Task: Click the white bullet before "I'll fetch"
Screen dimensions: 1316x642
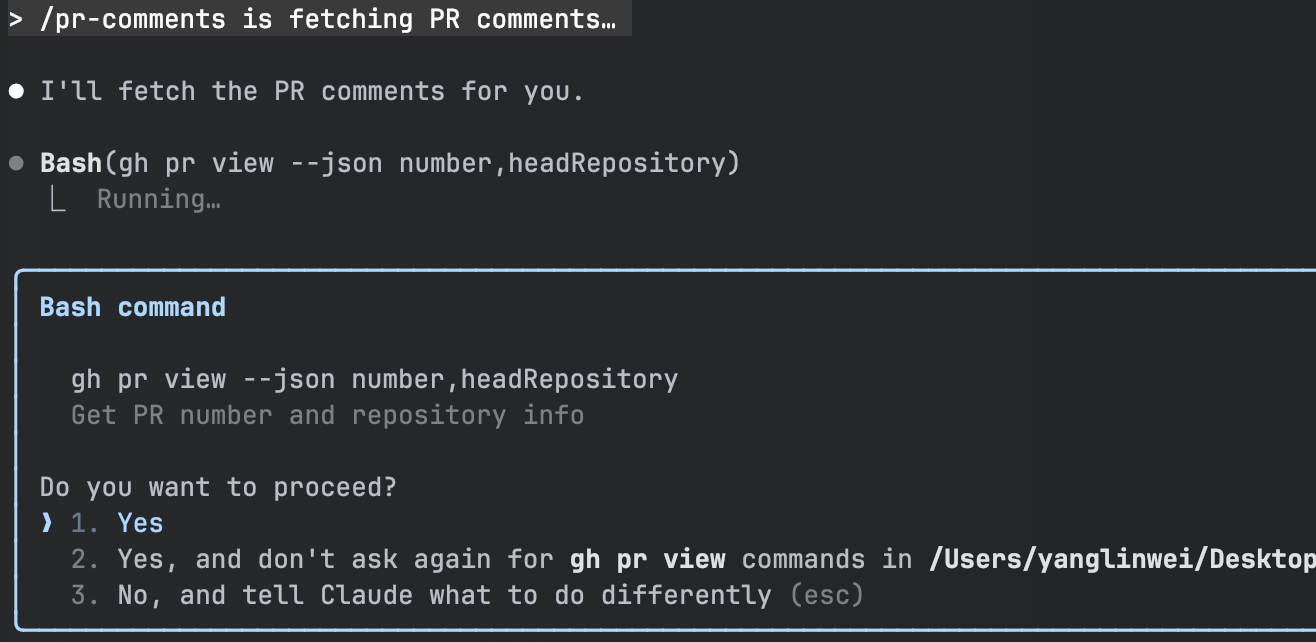Action: 16,92
